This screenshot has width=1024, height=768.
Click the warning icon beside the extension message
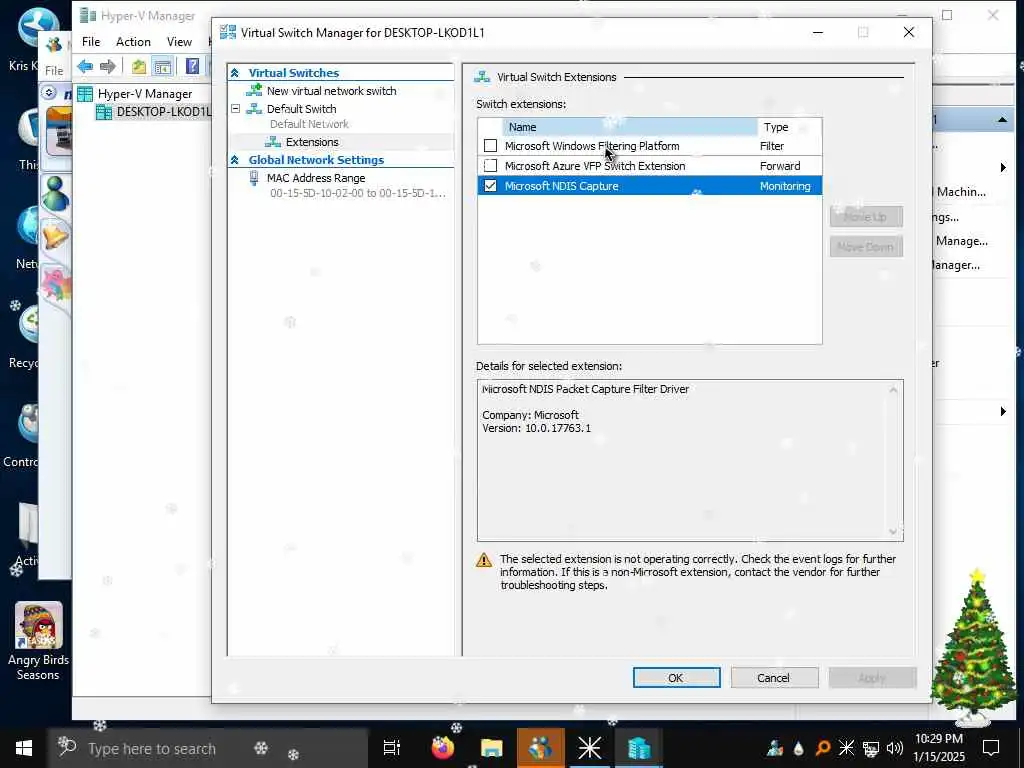point(484,560)
